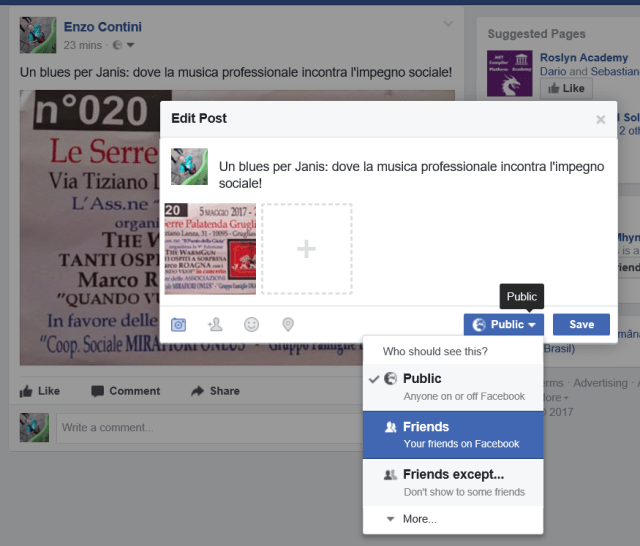Open Roslyn Academy suggested page link
Image resolution: width=640 pixels, height=546 pixels.
coord(584,58)
